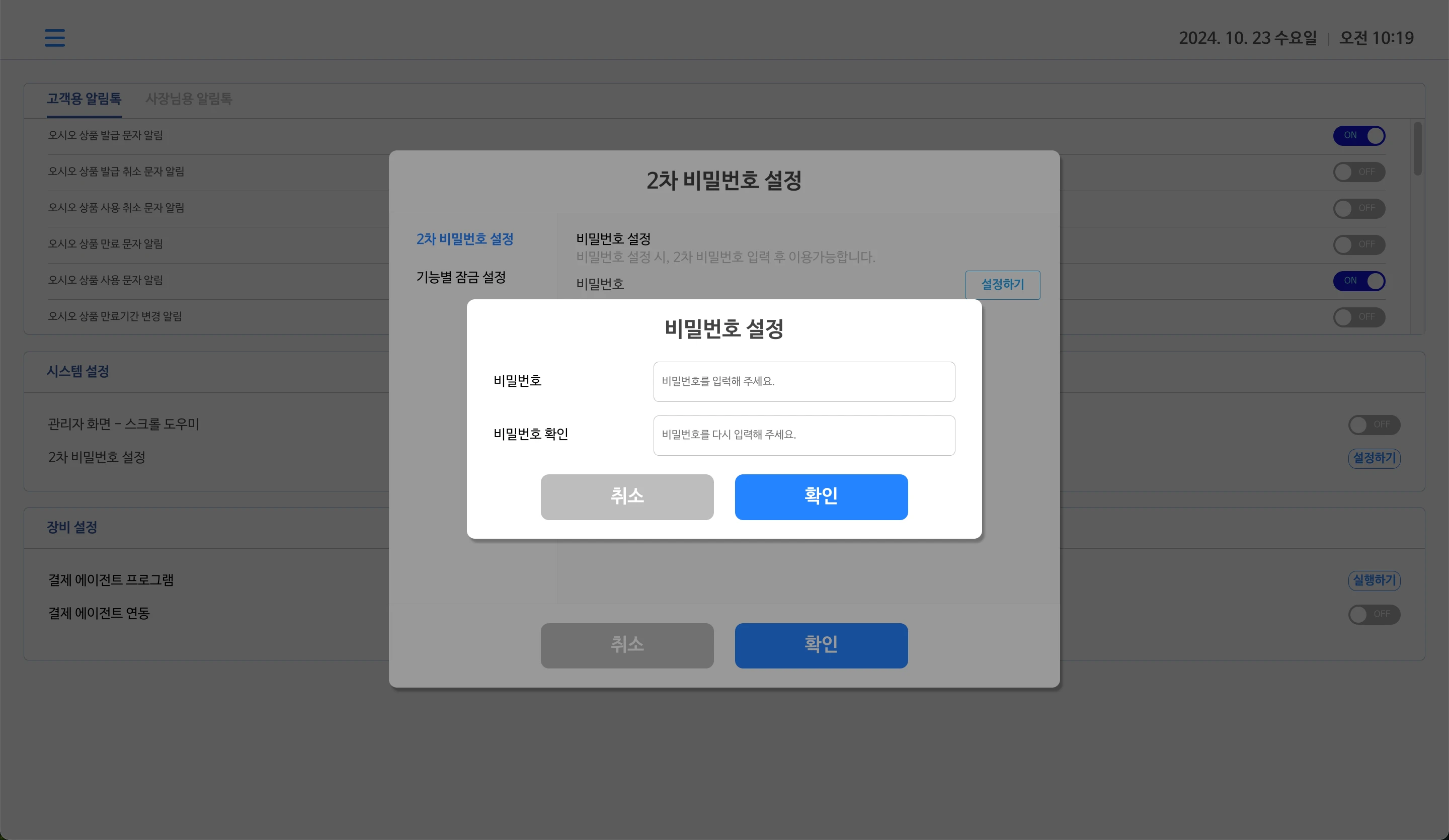The height and width of the screenshot is (840, 1449).
Task: Toggle 오시오 상품 사용 문자 알림 switch
Action: point(1359,281)
